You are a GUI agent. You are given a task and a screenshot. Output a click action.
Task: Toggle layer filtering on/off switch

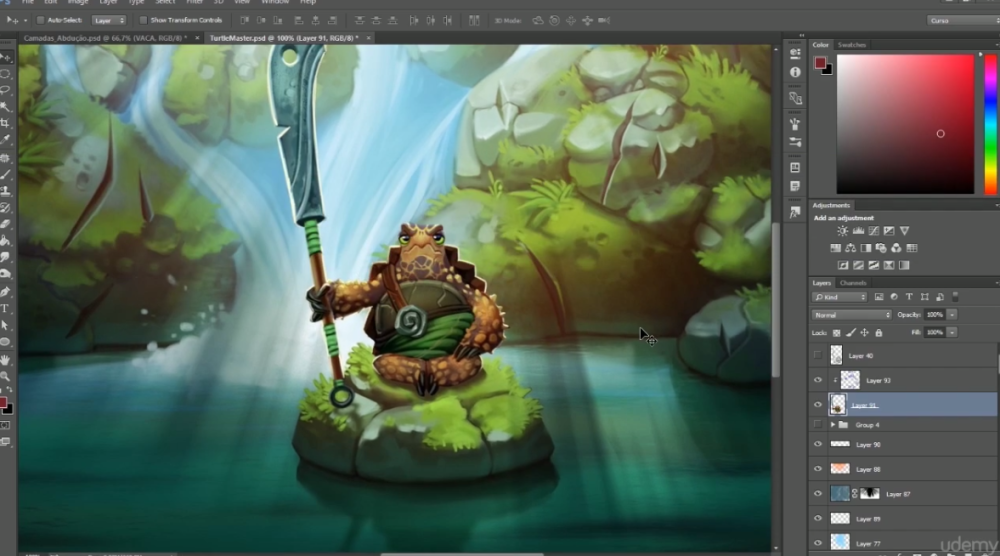click(955, 297)
